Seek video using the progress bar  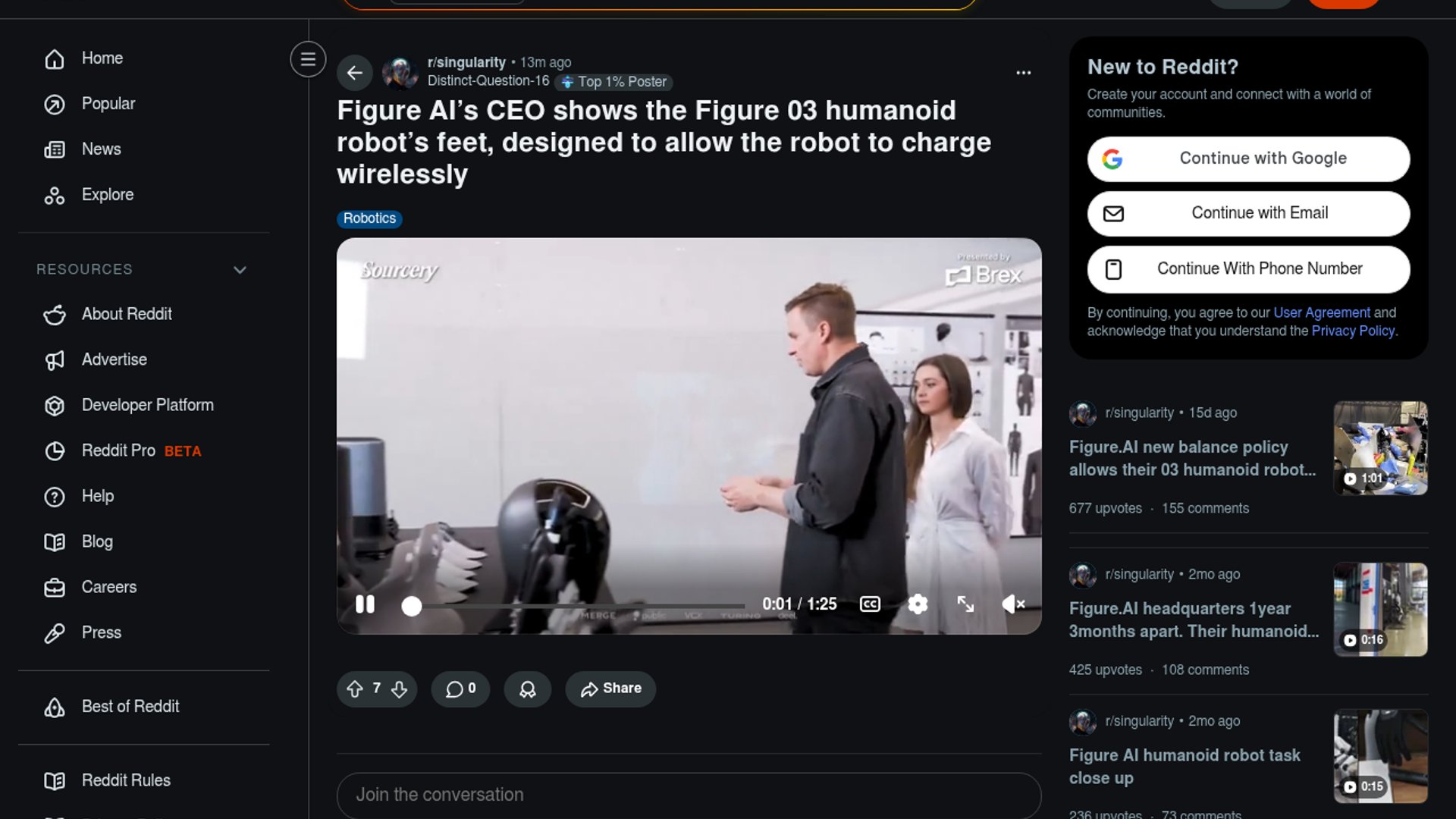pyautogui.click(x=578, y=606)
